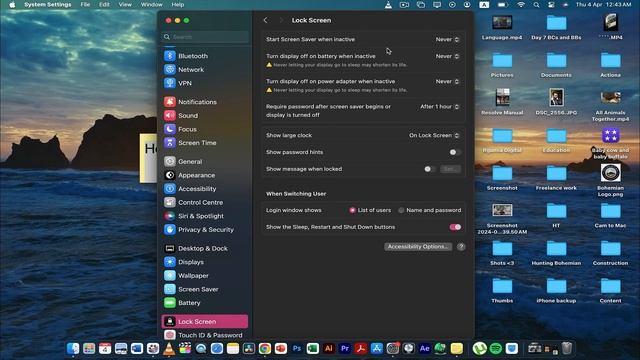Select List of users radio button
The width and height of the screenshot is (640, 360).
pos(352,210)
